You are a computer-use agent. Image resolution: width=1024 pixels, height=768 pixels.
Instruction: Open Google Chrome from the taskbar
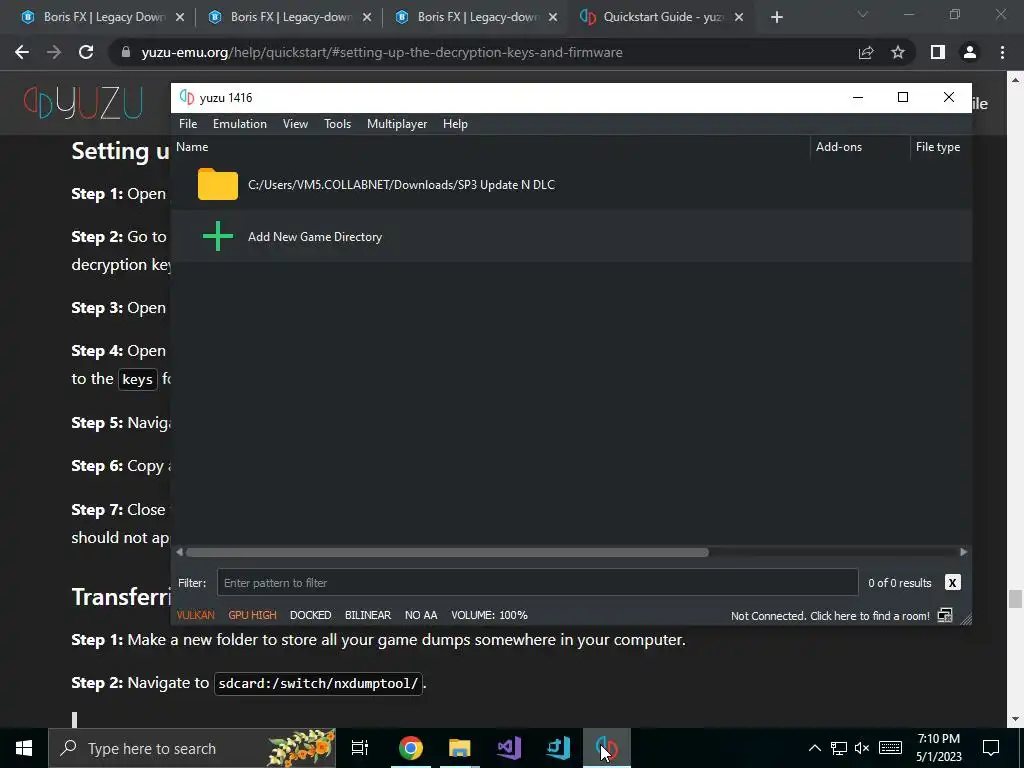411,748
